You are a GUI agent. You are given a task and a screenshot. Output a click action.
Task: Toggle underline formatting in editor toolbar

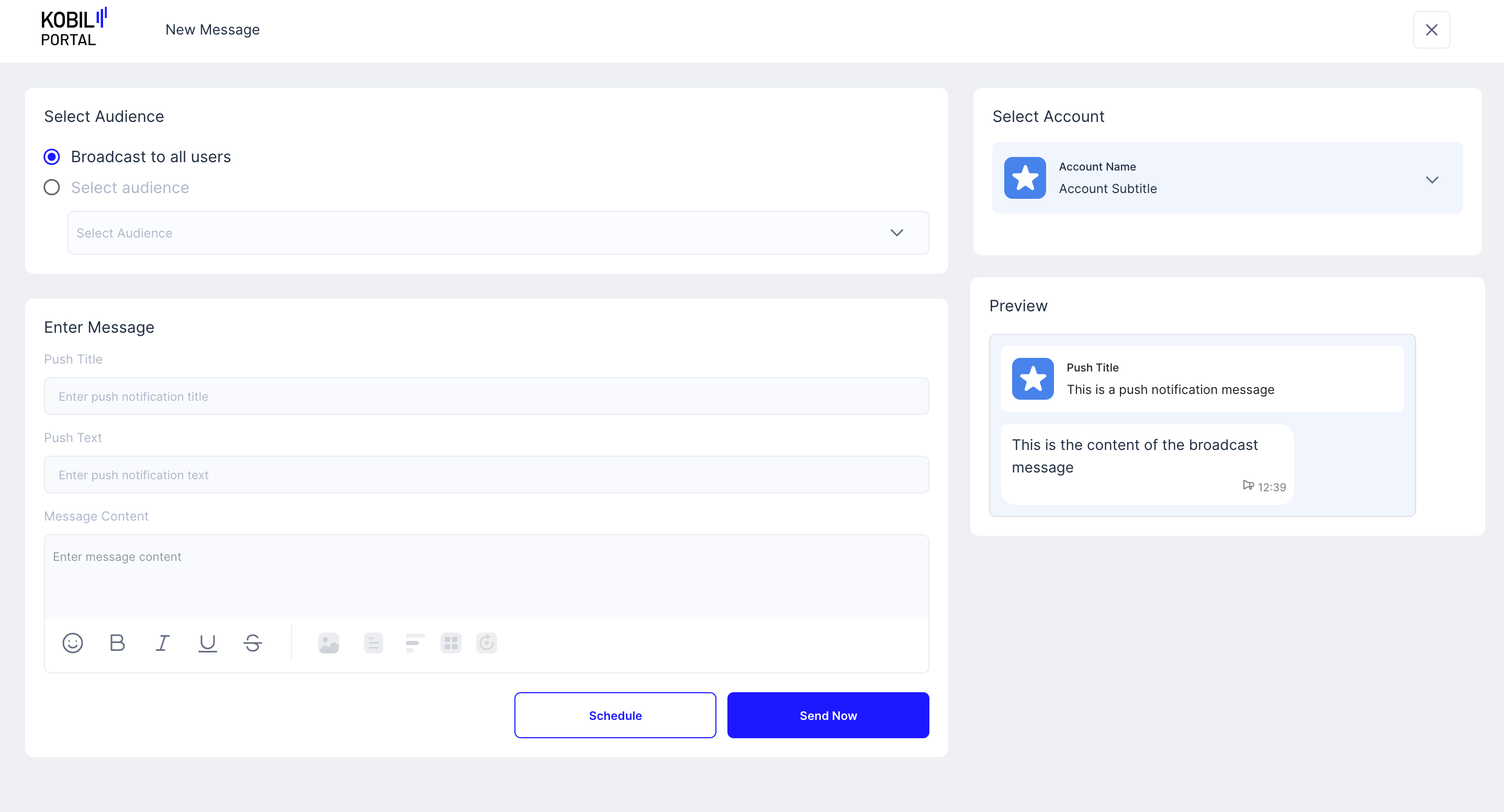point(207,642)
